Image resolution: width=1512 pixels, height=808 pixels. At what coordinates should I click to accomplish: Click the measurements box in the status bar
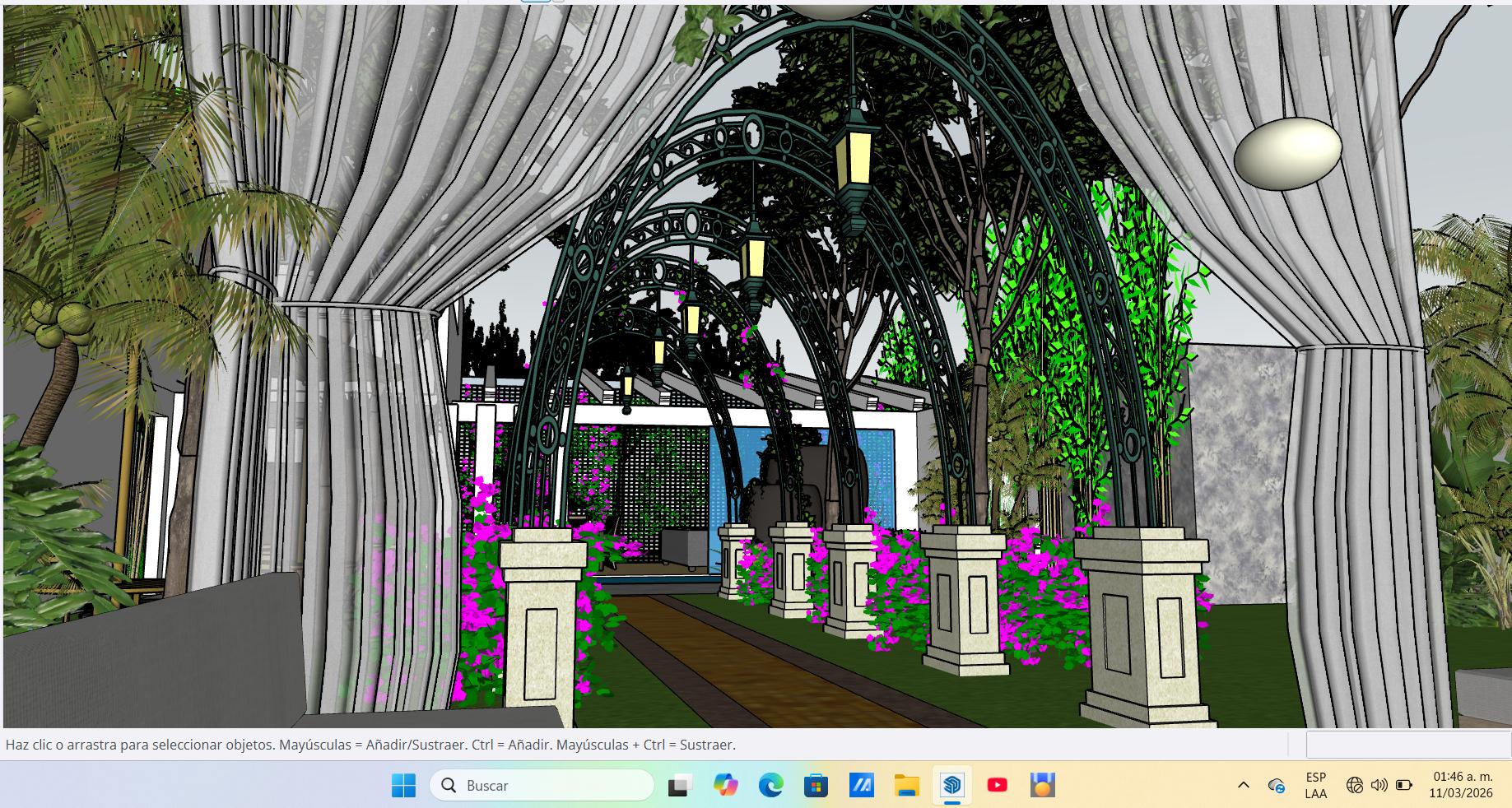tap(1407, 745)
